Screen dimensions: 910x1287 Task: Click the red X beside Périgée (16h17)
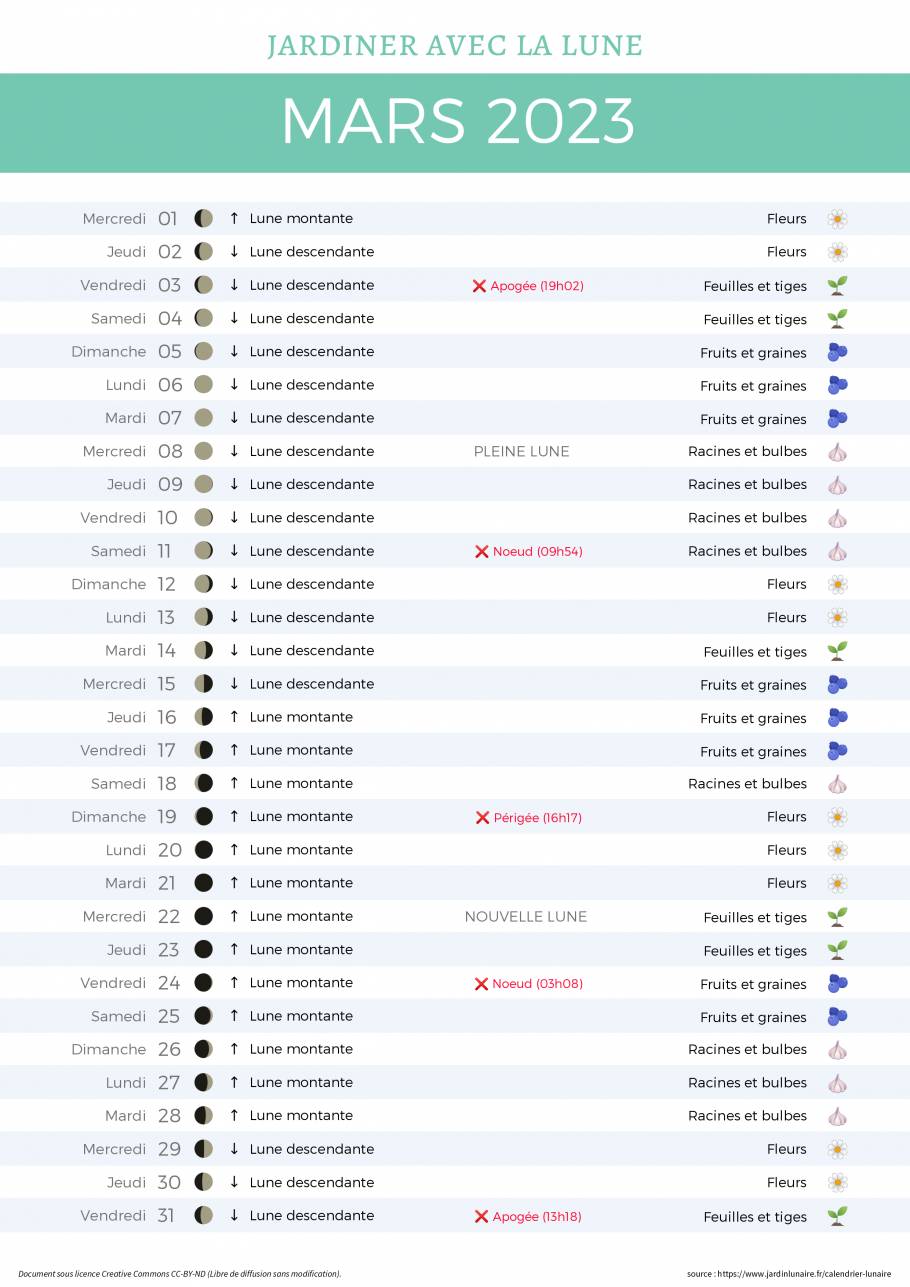pos(482,817)
